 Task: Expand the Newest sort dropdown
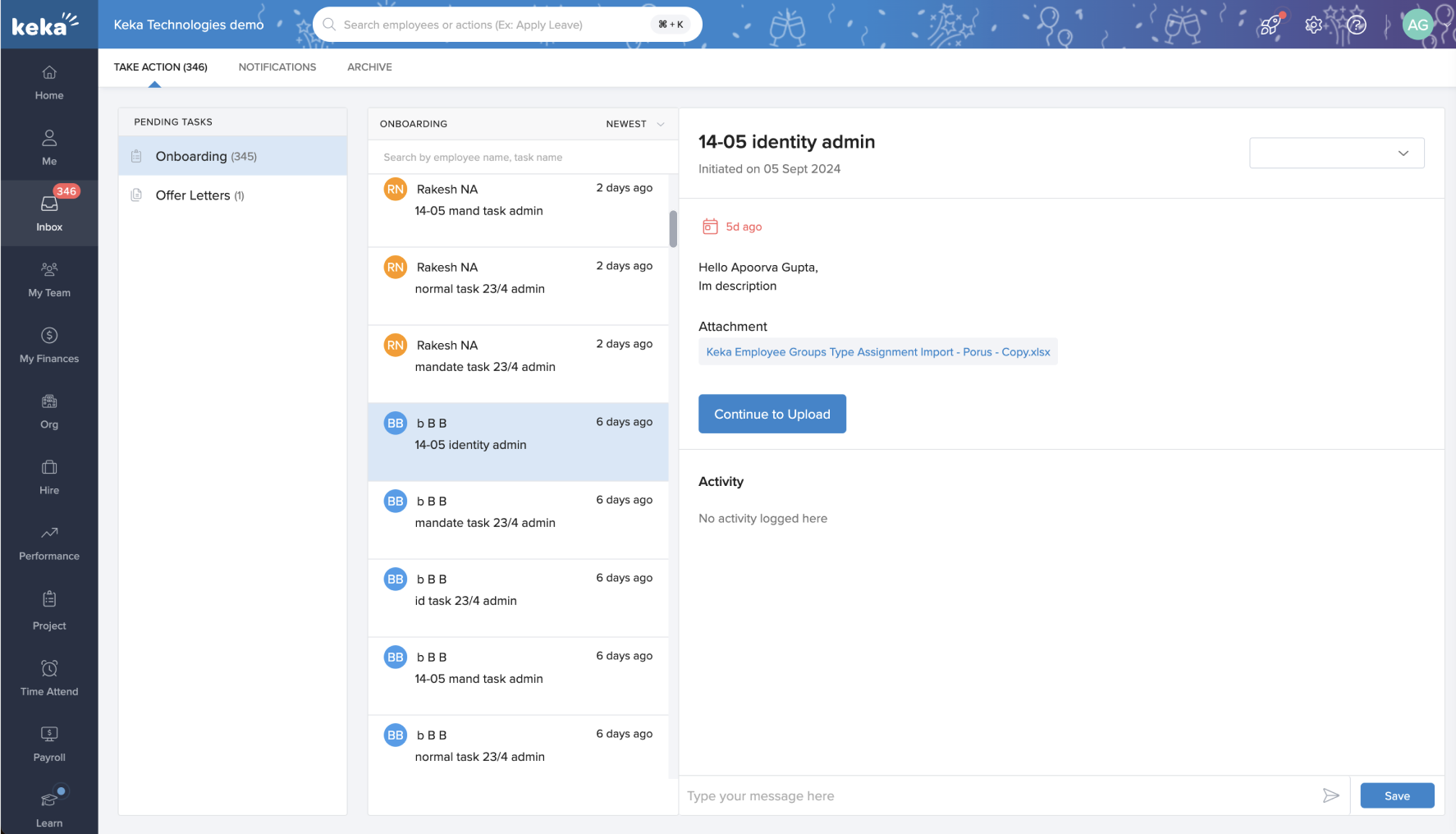point(634,124)
